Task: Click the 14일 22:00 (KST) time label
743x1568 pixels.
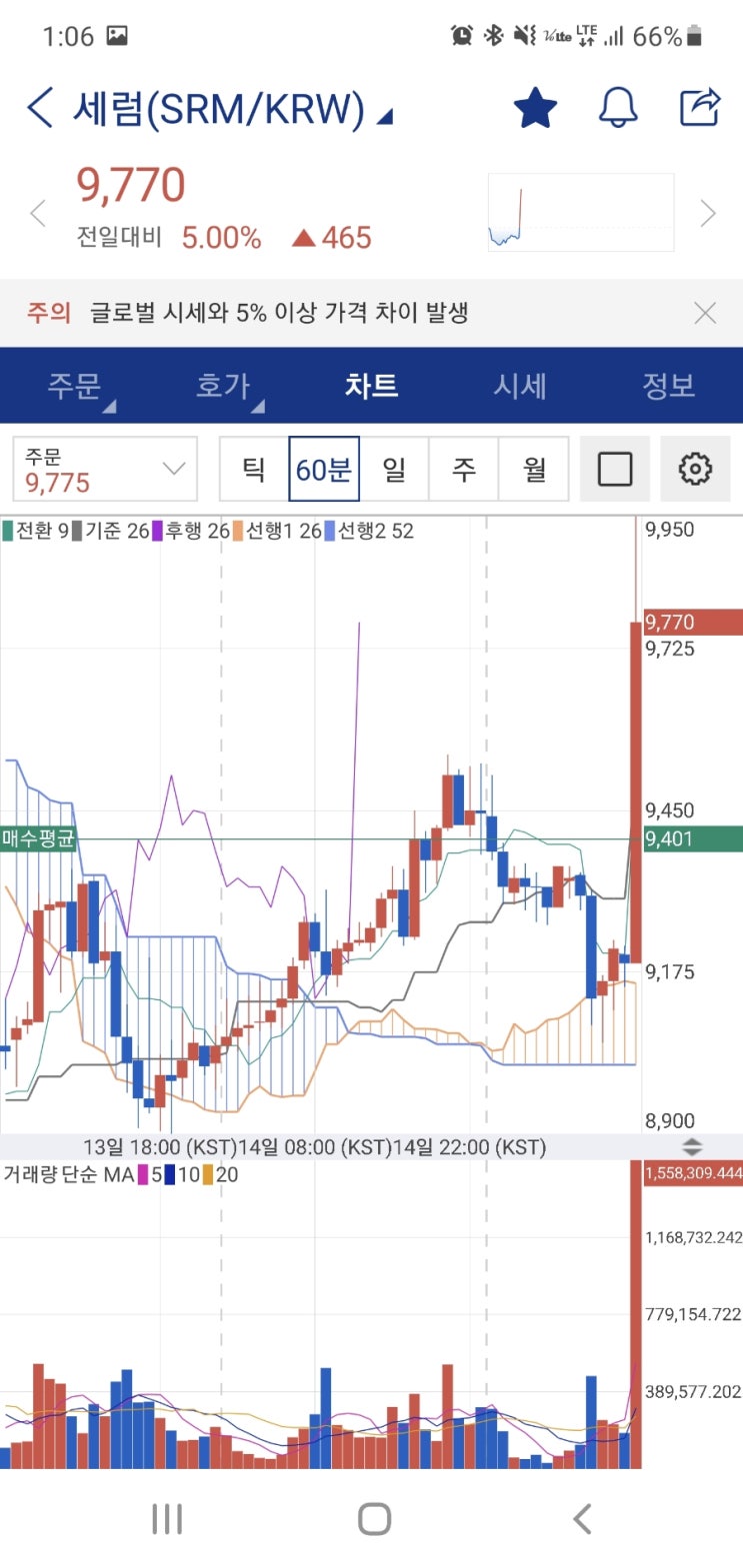Action: 470,1146
